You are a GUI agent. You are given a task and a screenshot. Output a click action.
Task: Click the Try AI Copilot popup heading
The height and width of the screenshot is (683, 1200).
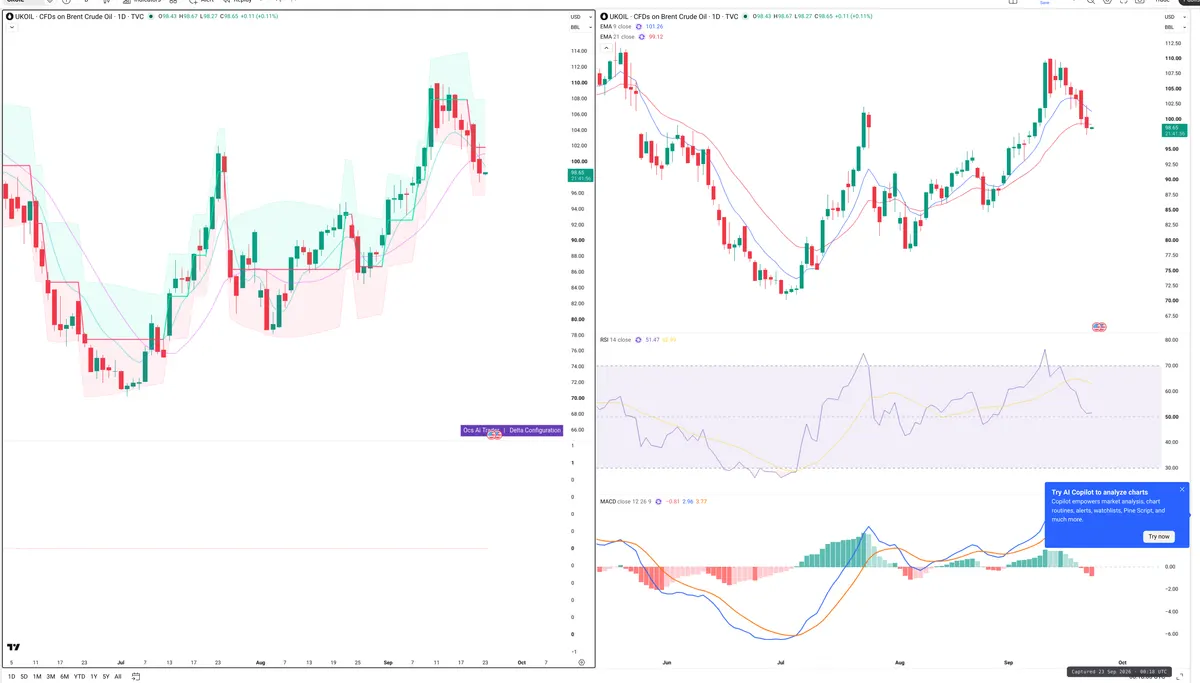[1099, 492]
